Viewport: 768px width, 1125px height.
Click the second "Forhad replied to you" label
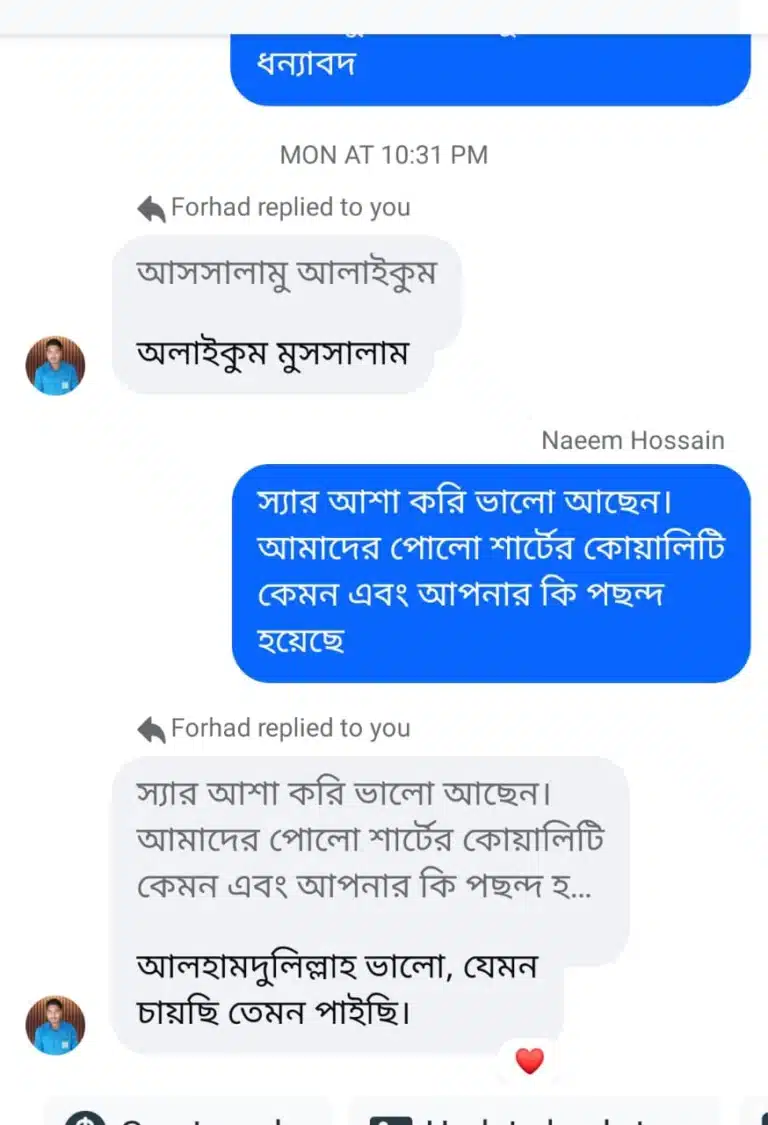290,729
